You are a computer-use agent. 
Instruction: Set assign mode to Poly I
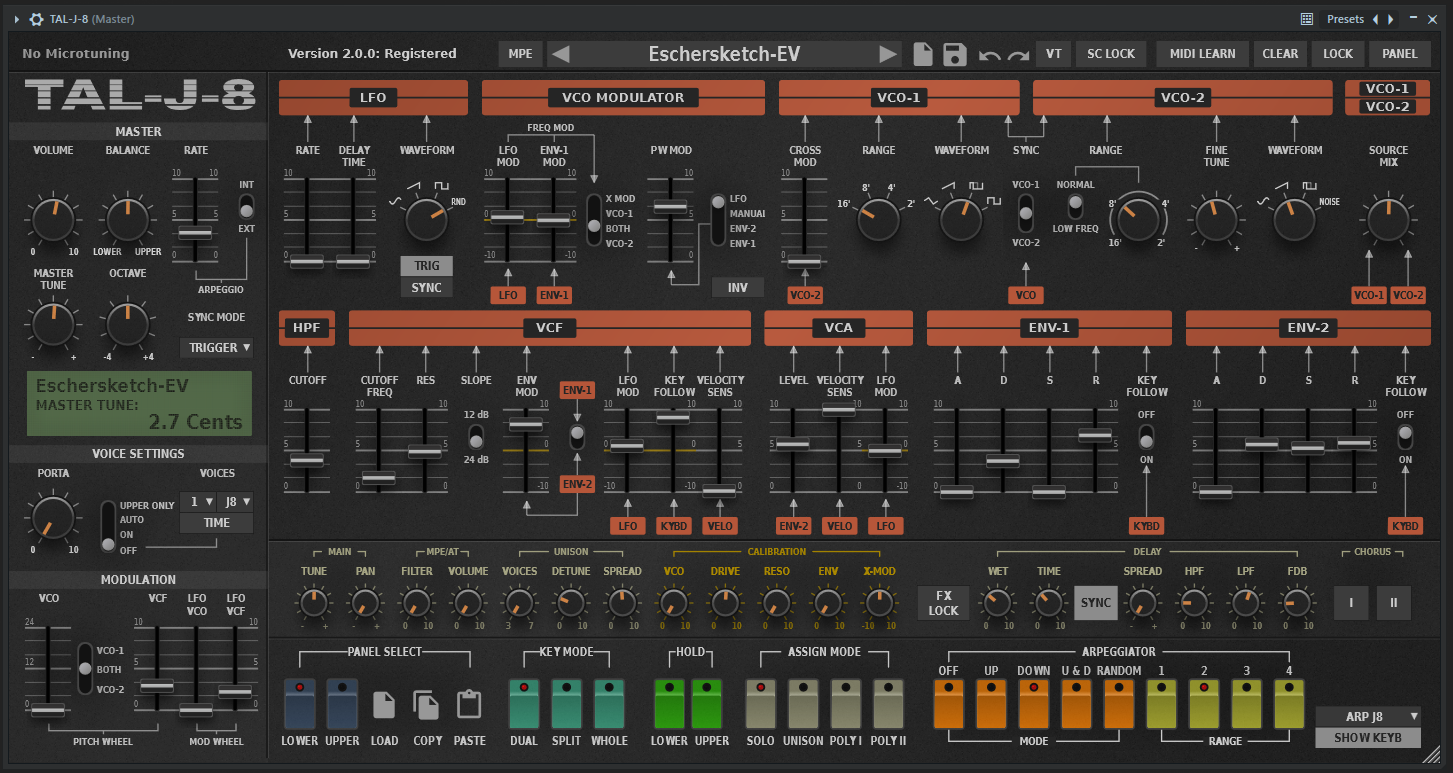click(846, 703)
